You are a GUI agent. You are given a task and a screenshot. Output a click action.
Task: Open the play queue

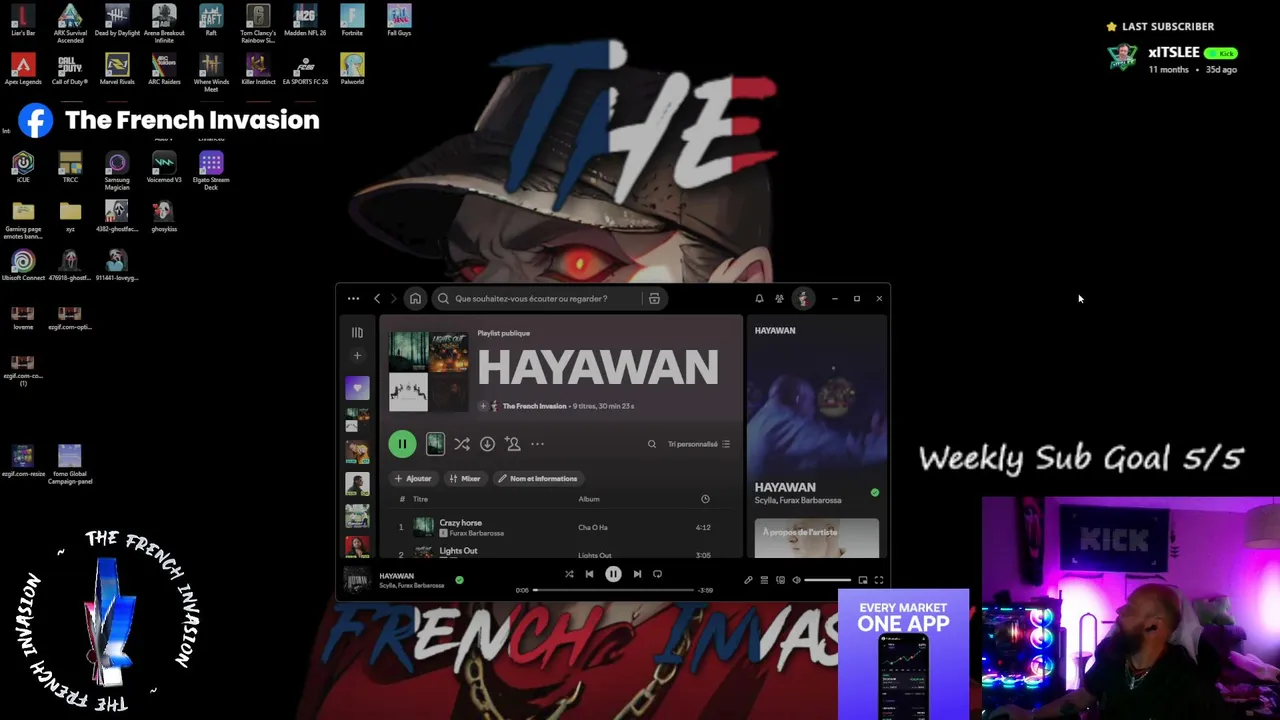pos(764,580)
